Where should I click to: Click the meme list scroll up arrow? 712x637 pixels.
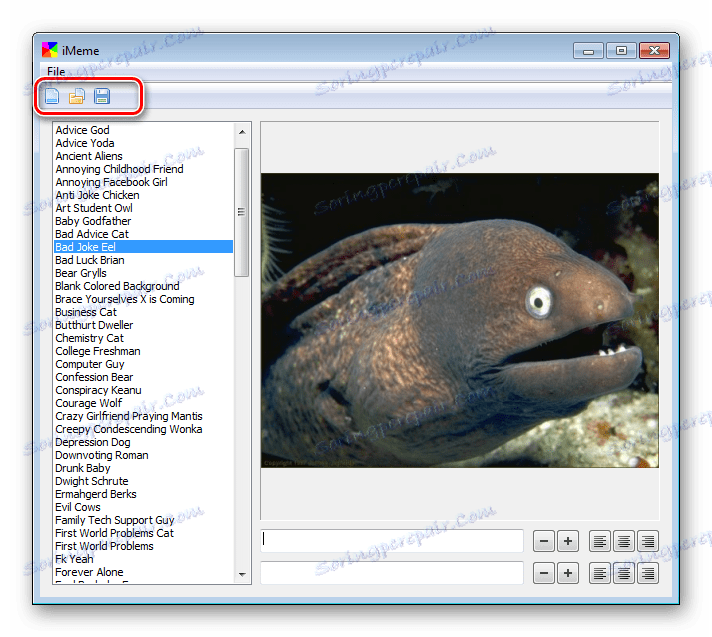(242, 132)
